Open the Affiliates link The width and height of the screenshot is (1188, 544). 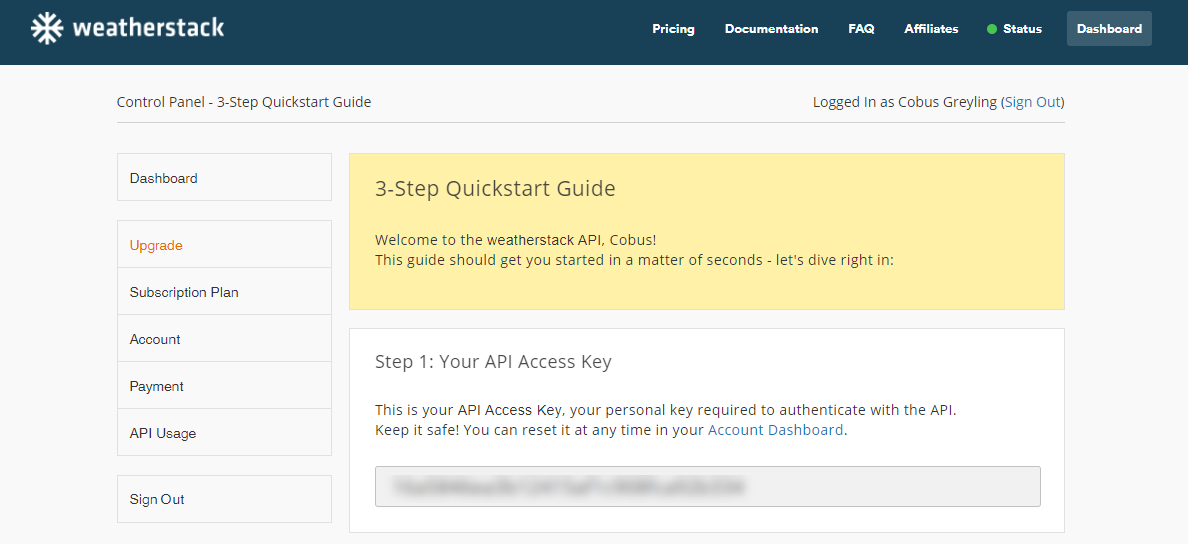tap(931, 29)
